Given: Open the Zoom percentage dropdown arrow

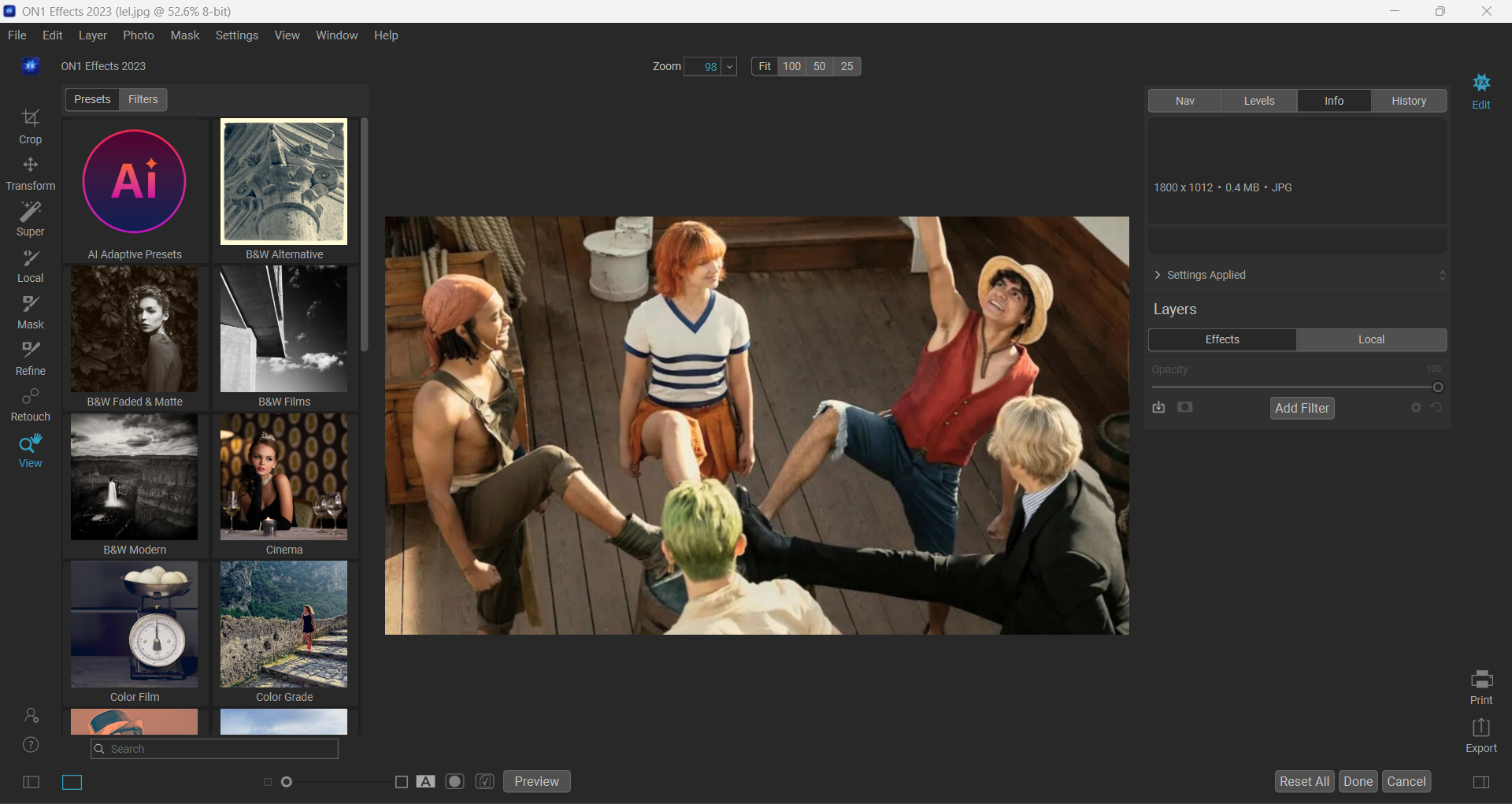Looking at the screenshot, I should [730, 67].
